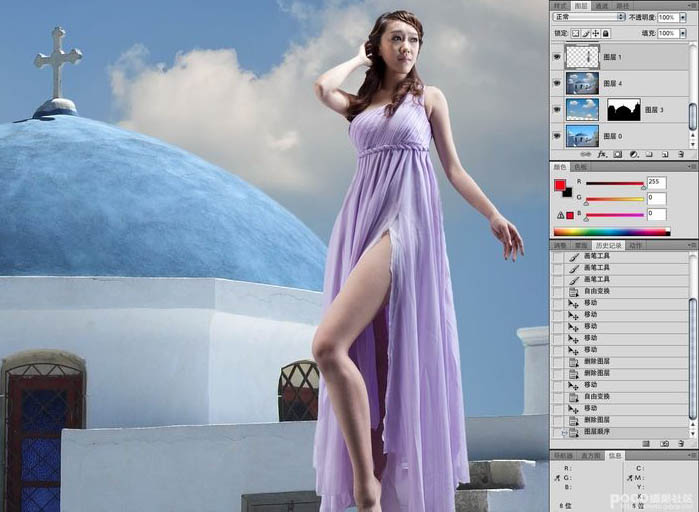Toggle visibility of layer 图层 4
Viewport: 699px width, 512px height.
(x=556, y=83)
